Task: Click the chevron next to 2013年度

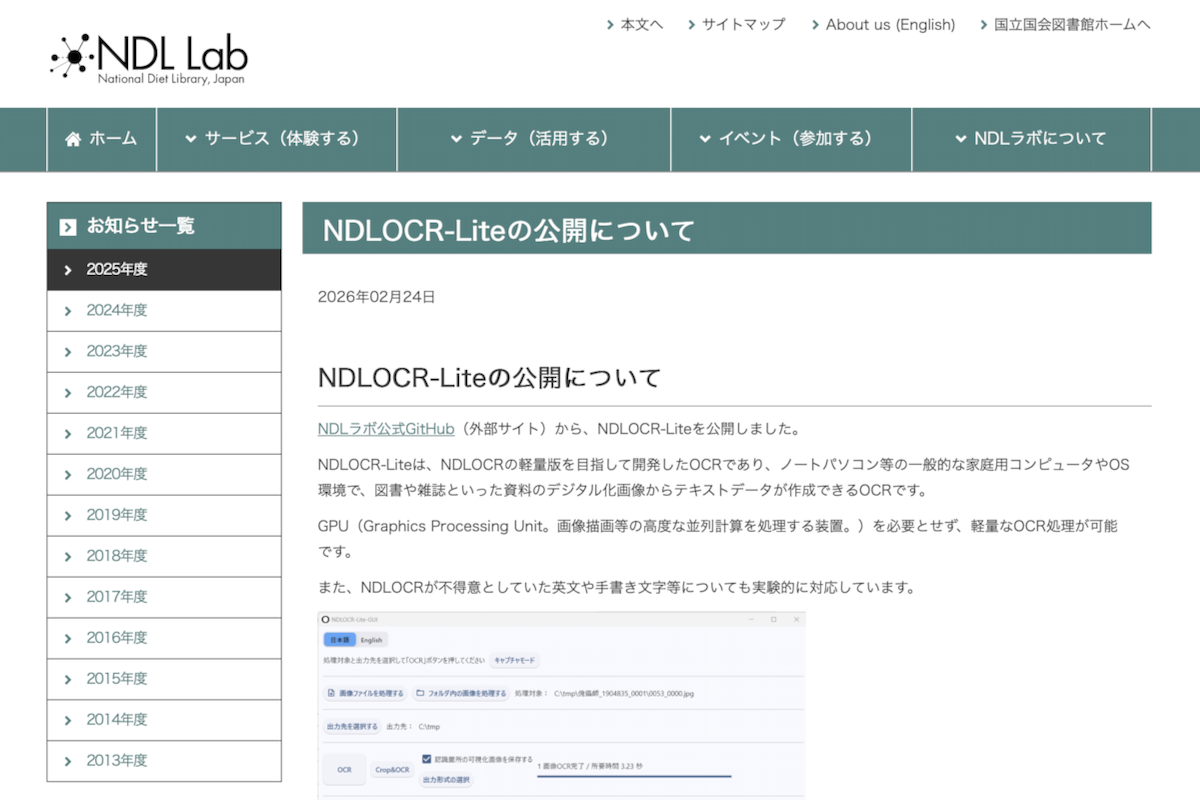Action: 68,762
